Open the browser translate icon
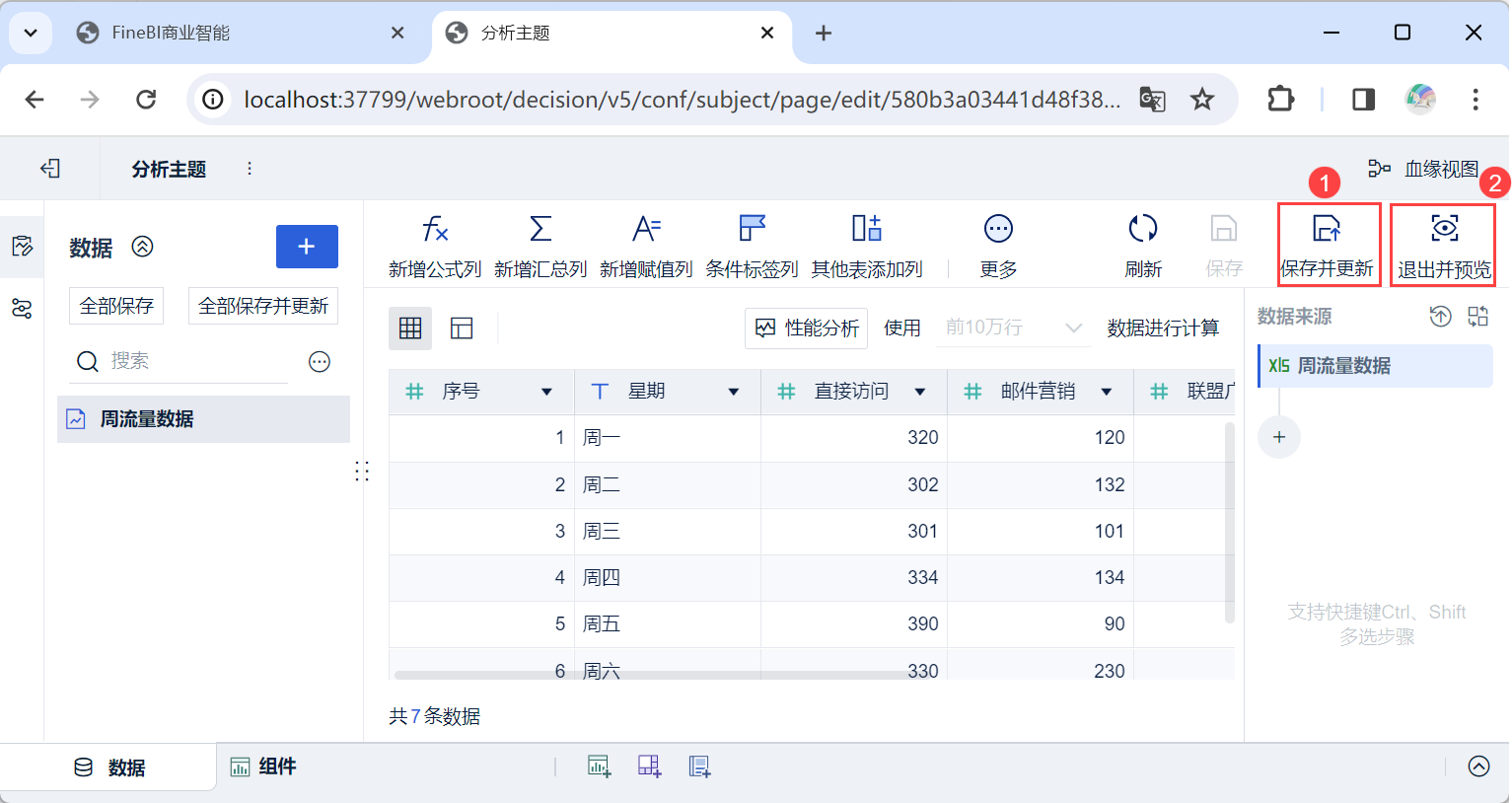 [x=1153, y=100]
